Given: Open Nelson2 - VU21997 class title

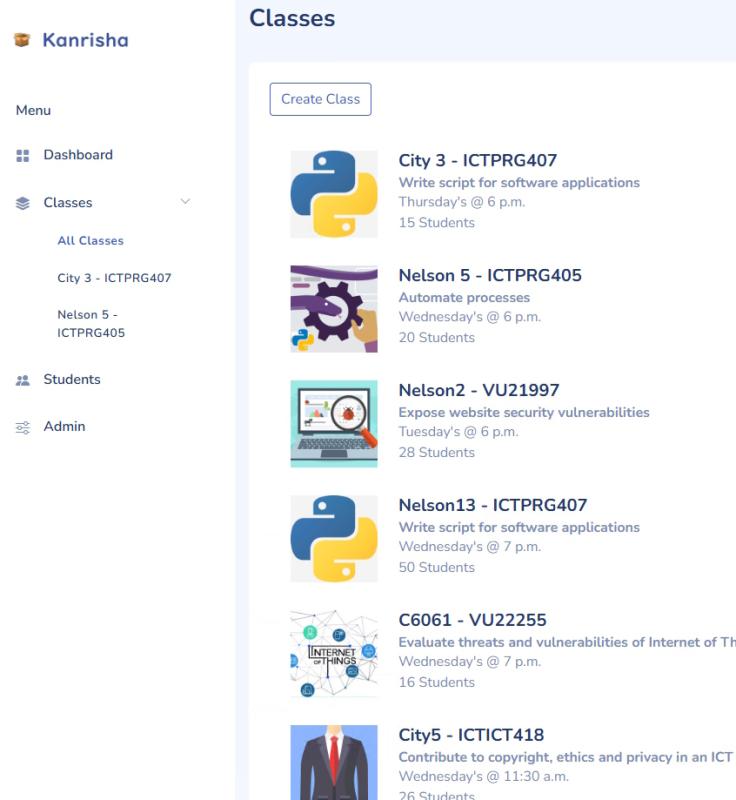Looking at the screenshot, I should click(478, 390).
